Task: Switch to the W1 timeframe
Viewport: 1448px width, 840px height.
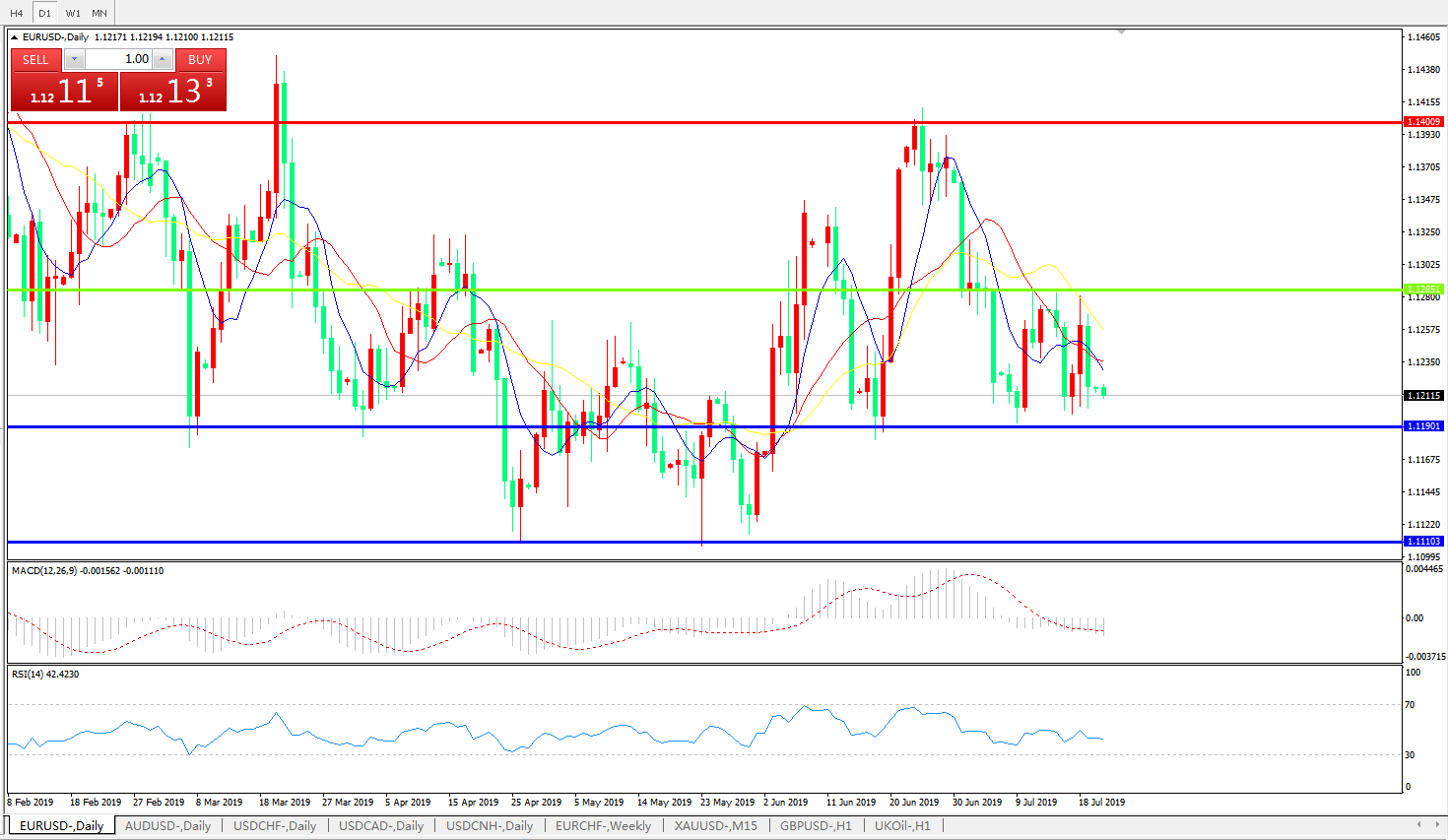Action: coord(73,13)
